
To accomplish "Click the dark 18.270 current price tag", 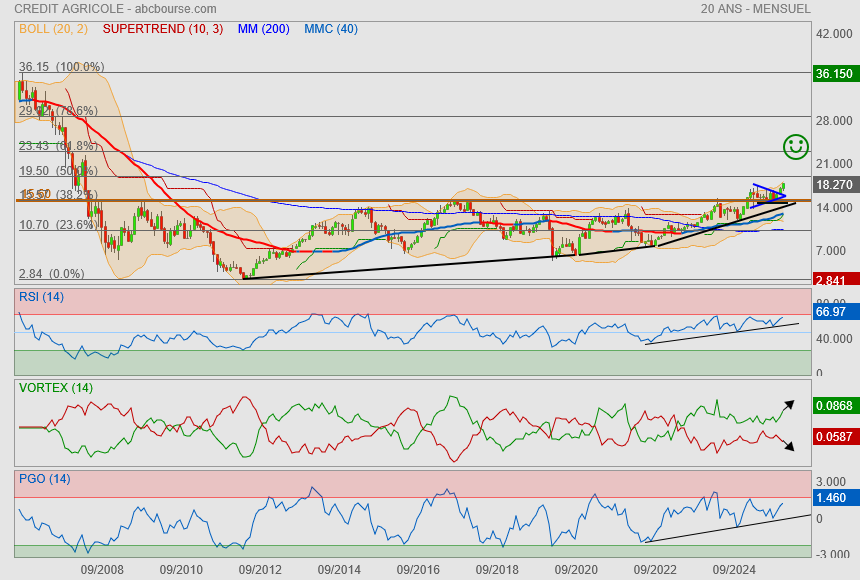I will (x=834, y=185).
